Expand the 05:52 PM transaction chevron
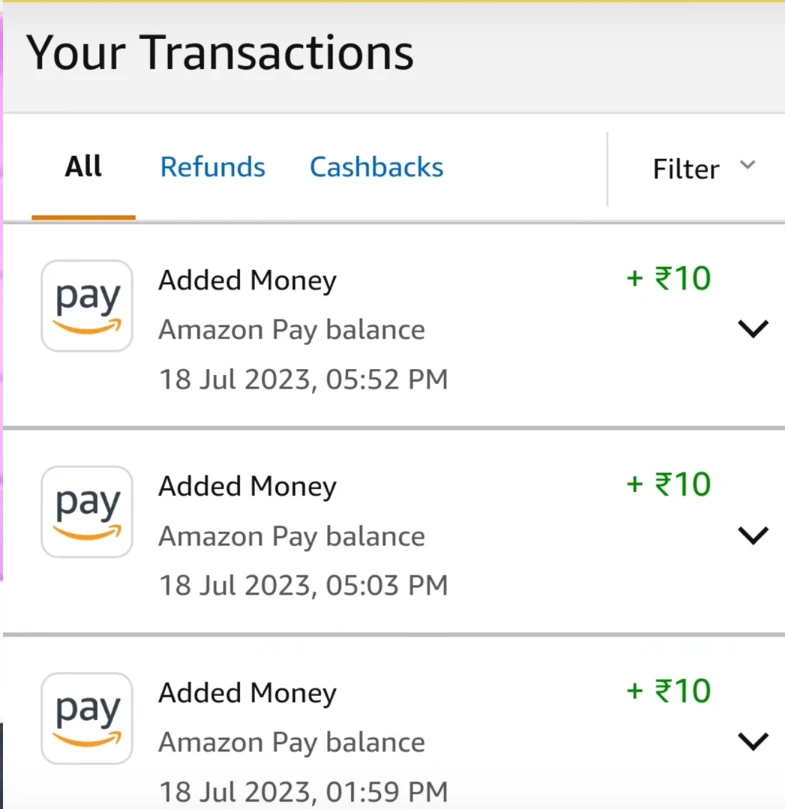This screenshot has width=785, height=809. click(x=753, y=329)
